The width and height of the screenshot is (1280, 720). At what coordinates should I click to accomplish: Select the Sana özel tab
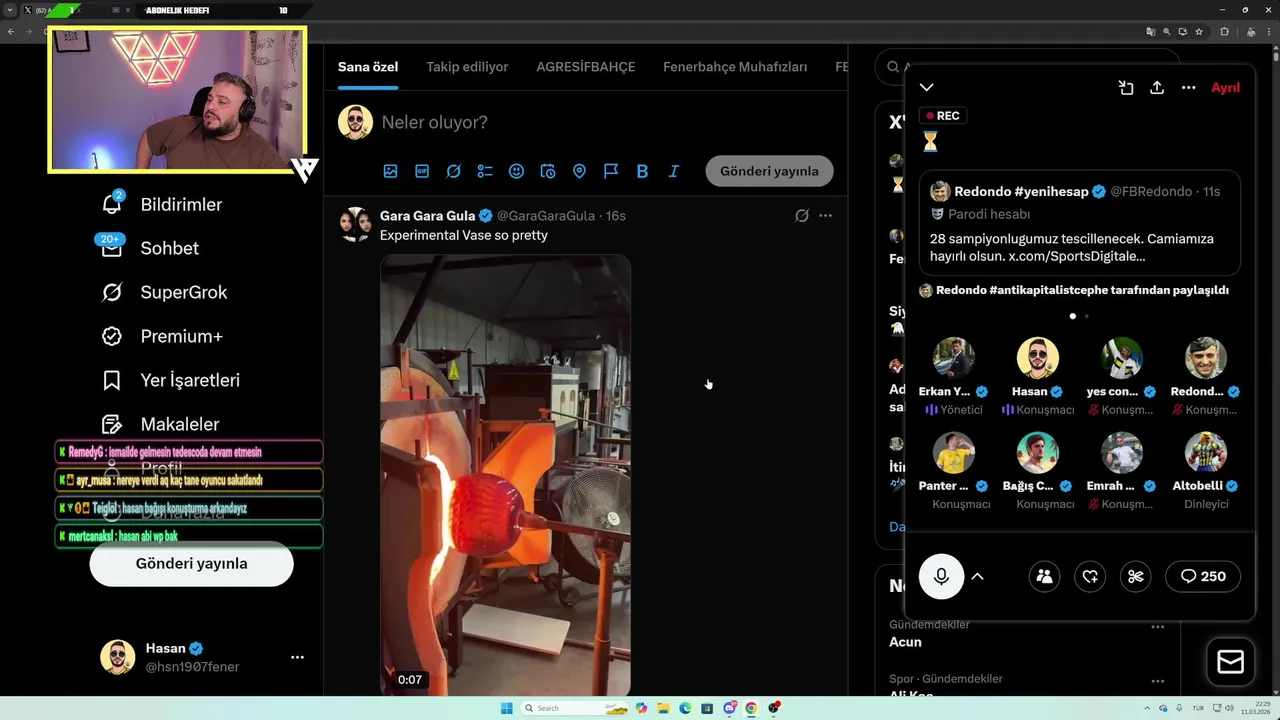click(x=368, y=67)
